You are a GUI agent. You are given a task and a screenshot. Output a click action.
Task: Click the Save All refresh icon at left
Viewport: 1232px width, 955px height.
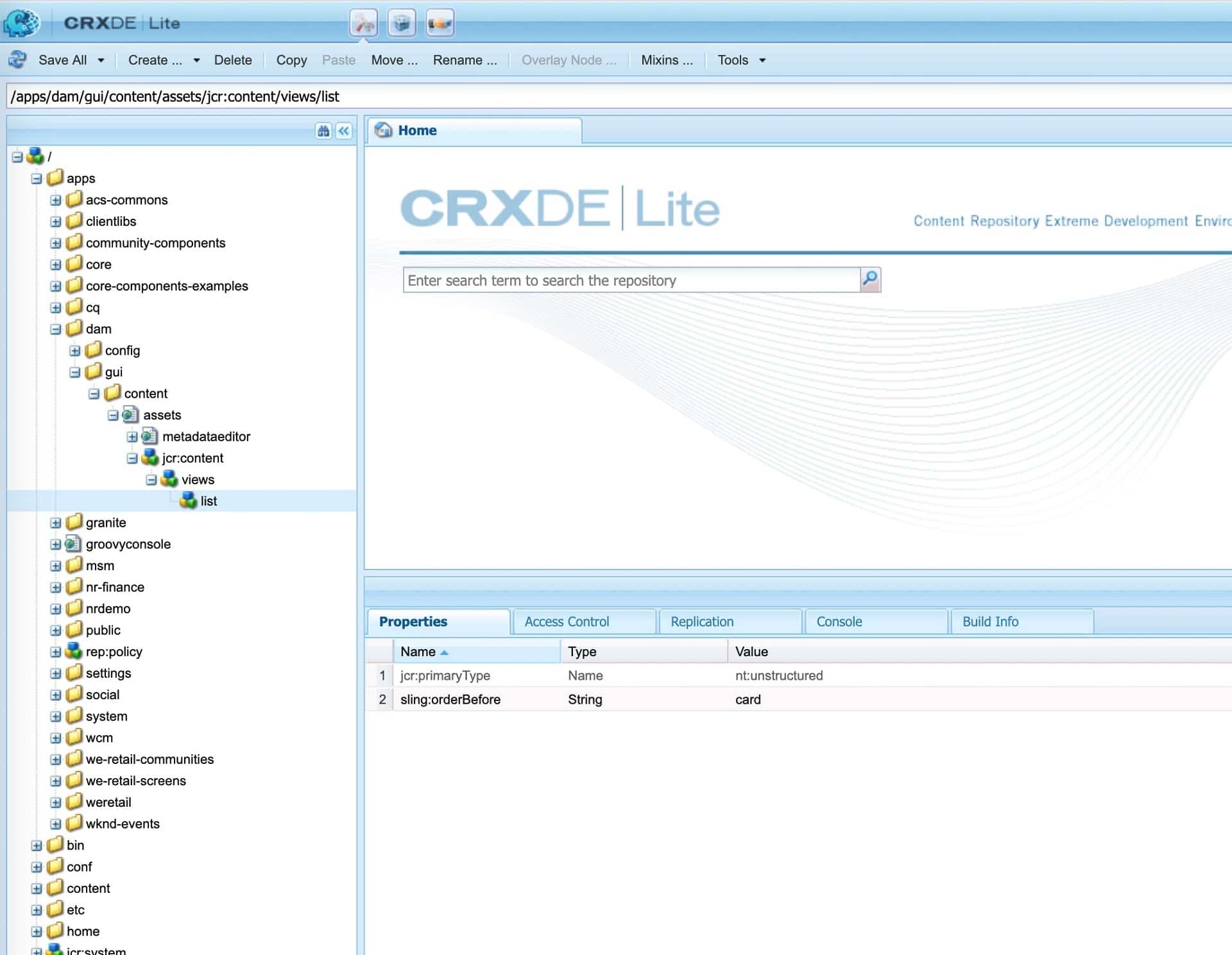point(17,60)
